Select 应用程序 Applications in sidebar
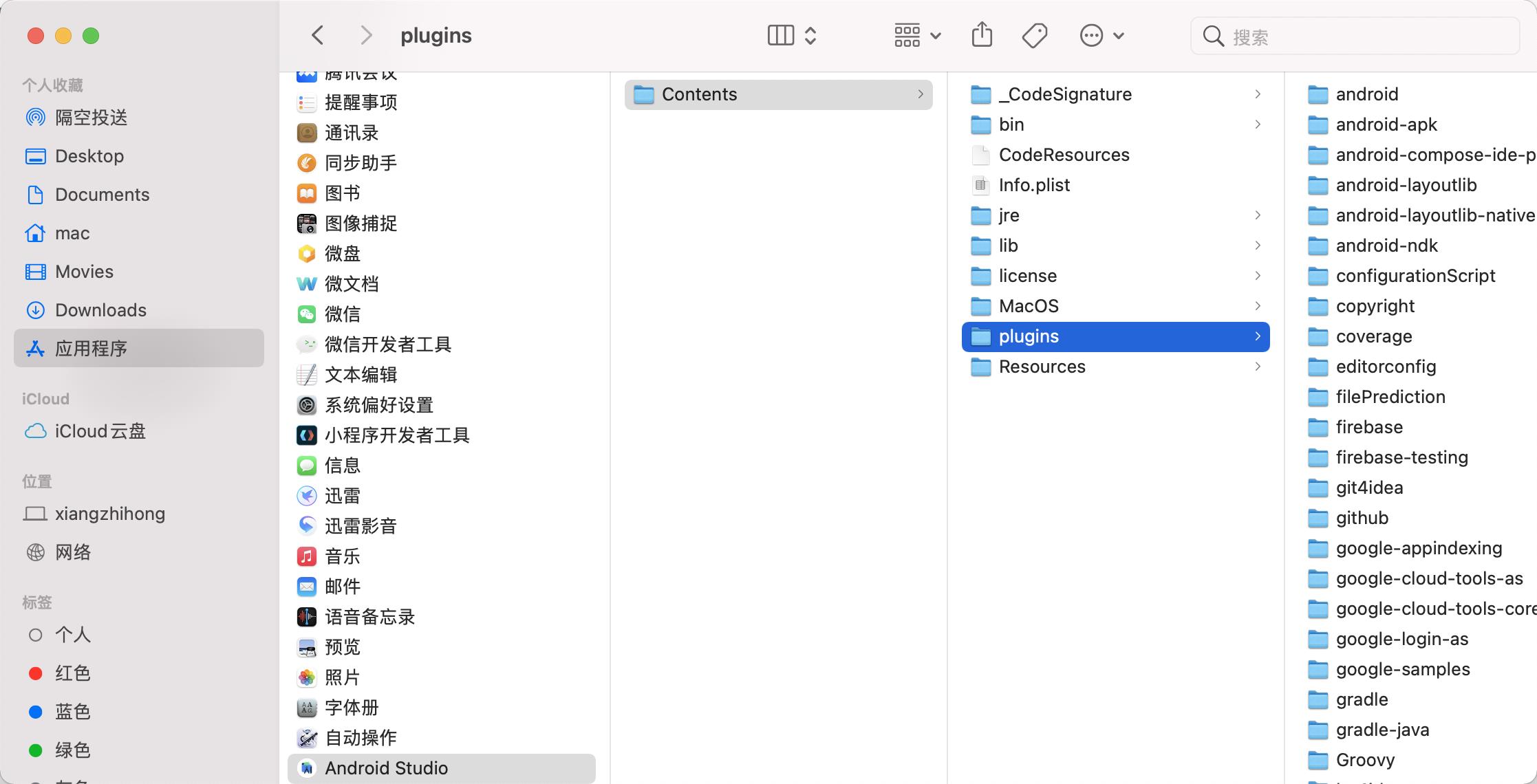 click(138, 348)
